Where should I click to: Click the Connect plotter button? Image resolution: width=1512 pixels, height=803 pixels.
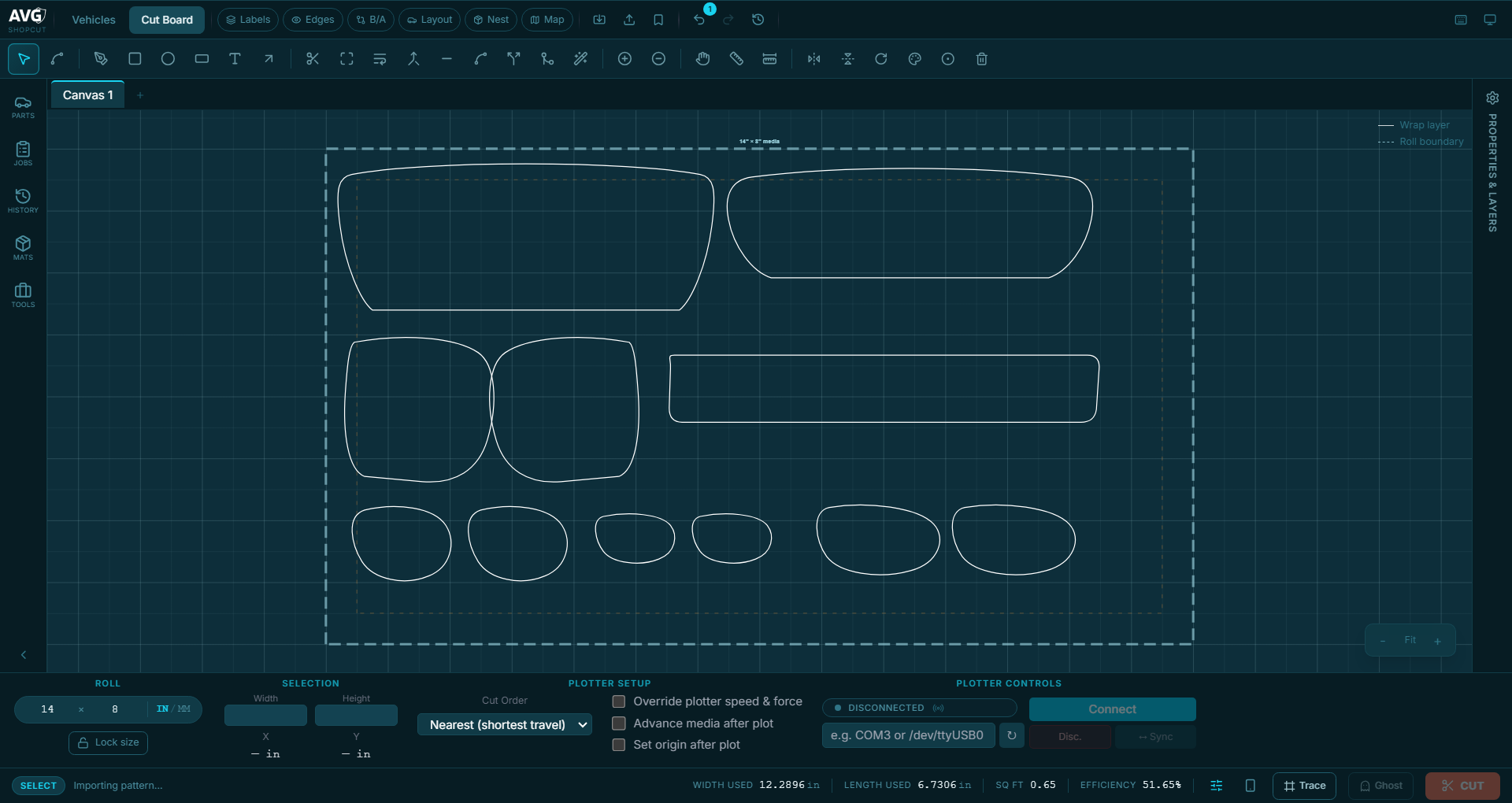(1112, 709)
